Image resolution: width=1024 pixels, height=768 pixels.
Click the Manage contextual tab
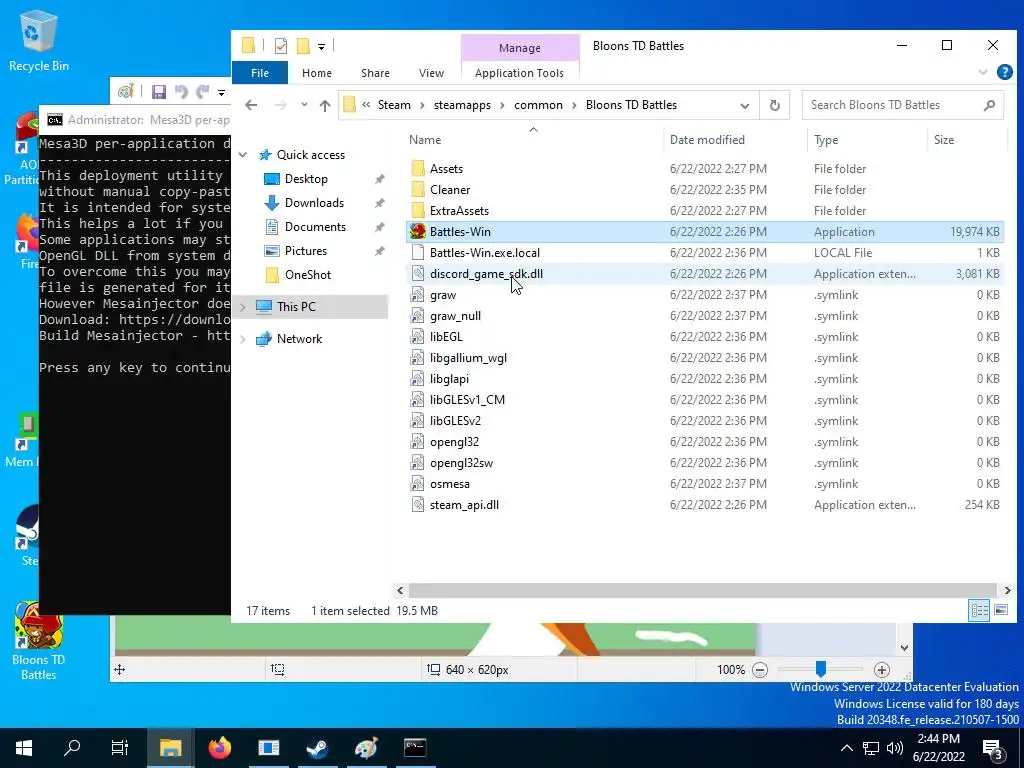click(520, 48)
